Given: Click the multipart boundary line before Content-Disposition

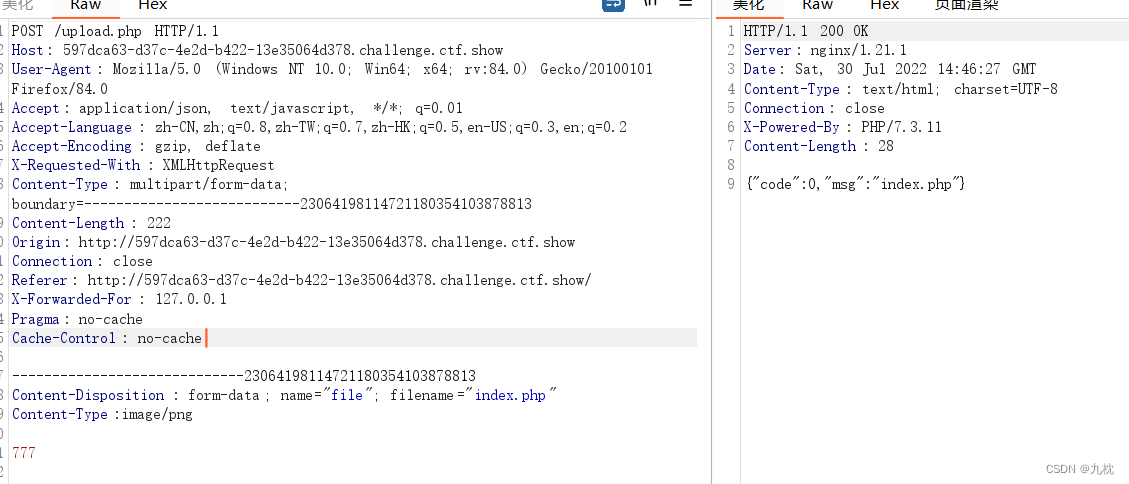Looking at the screenshot, I should coord(244,376).
